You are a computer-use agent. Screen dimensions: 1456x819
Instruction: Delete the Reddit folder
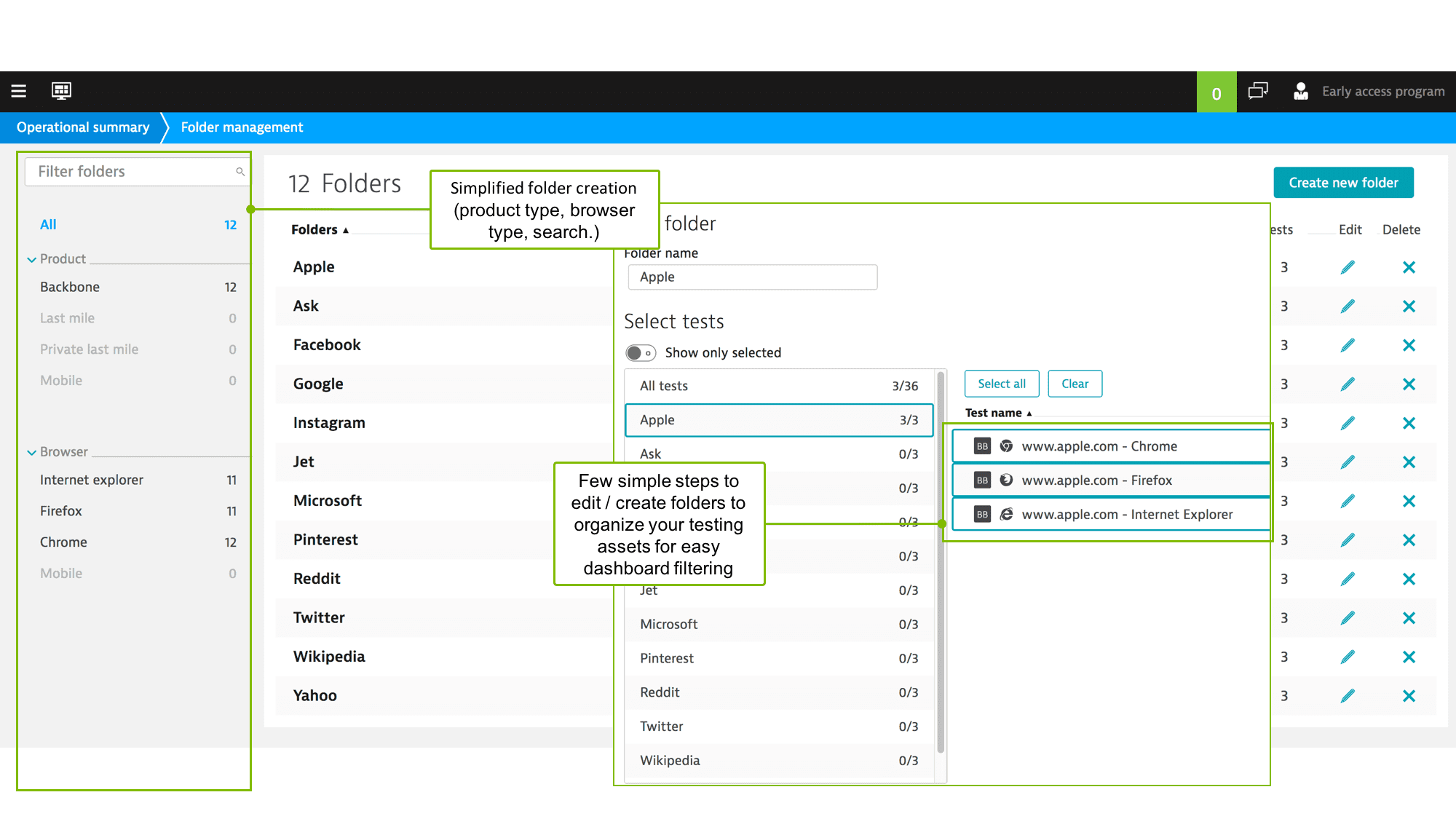[x=1409, y=579]
